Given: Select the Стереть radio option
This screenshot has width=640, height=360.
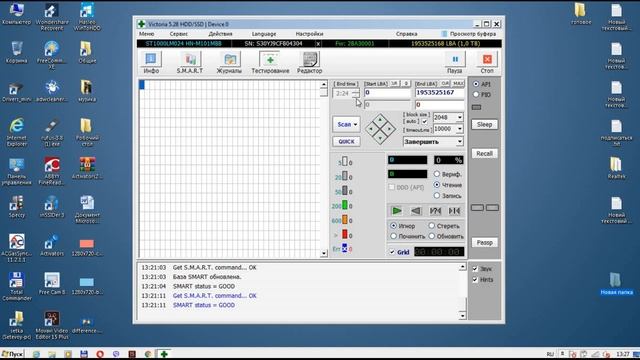Looking at the screenshot, I should (x=431, y=226).
